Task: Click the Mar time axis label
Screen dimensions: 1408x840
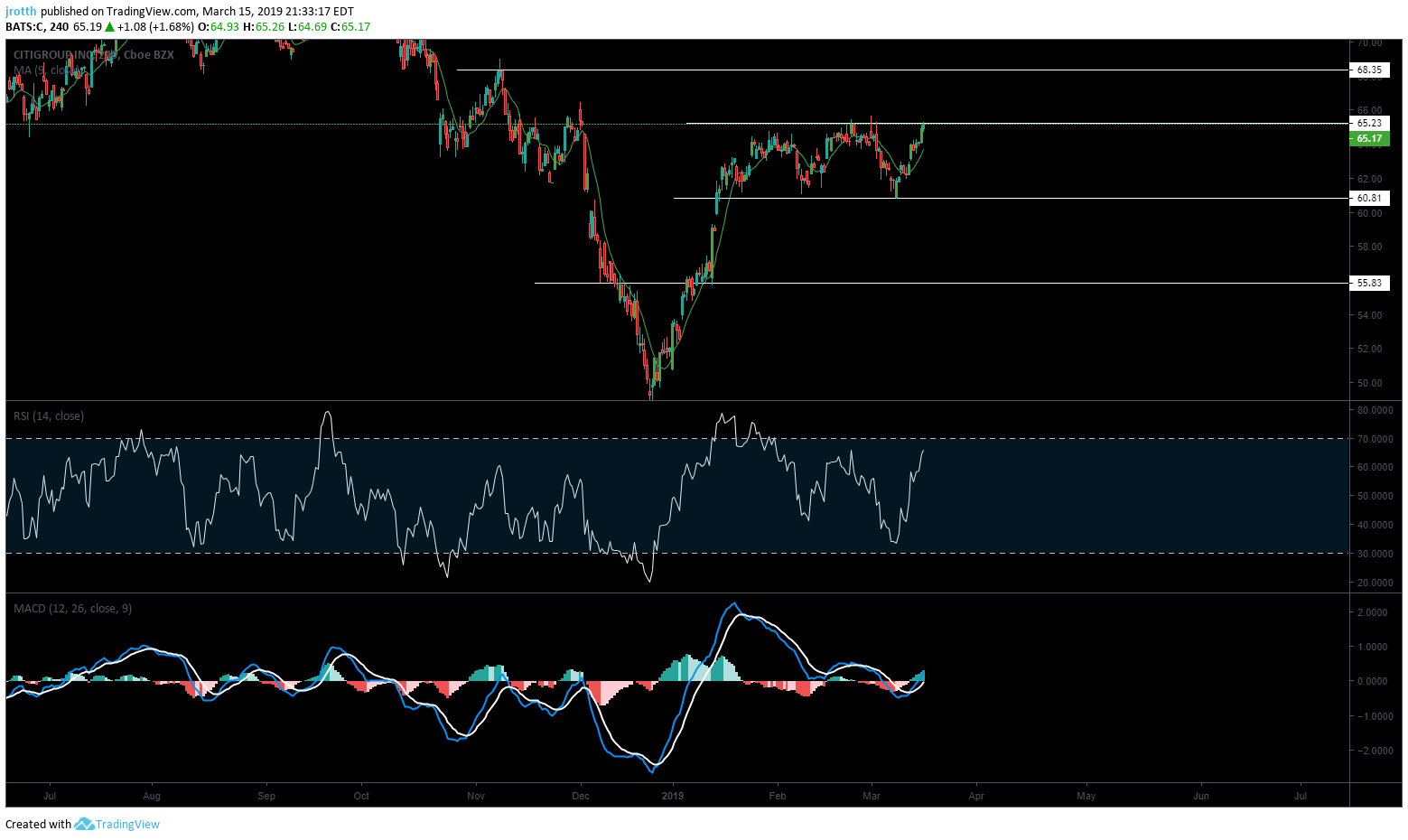Action: (872, 796)
